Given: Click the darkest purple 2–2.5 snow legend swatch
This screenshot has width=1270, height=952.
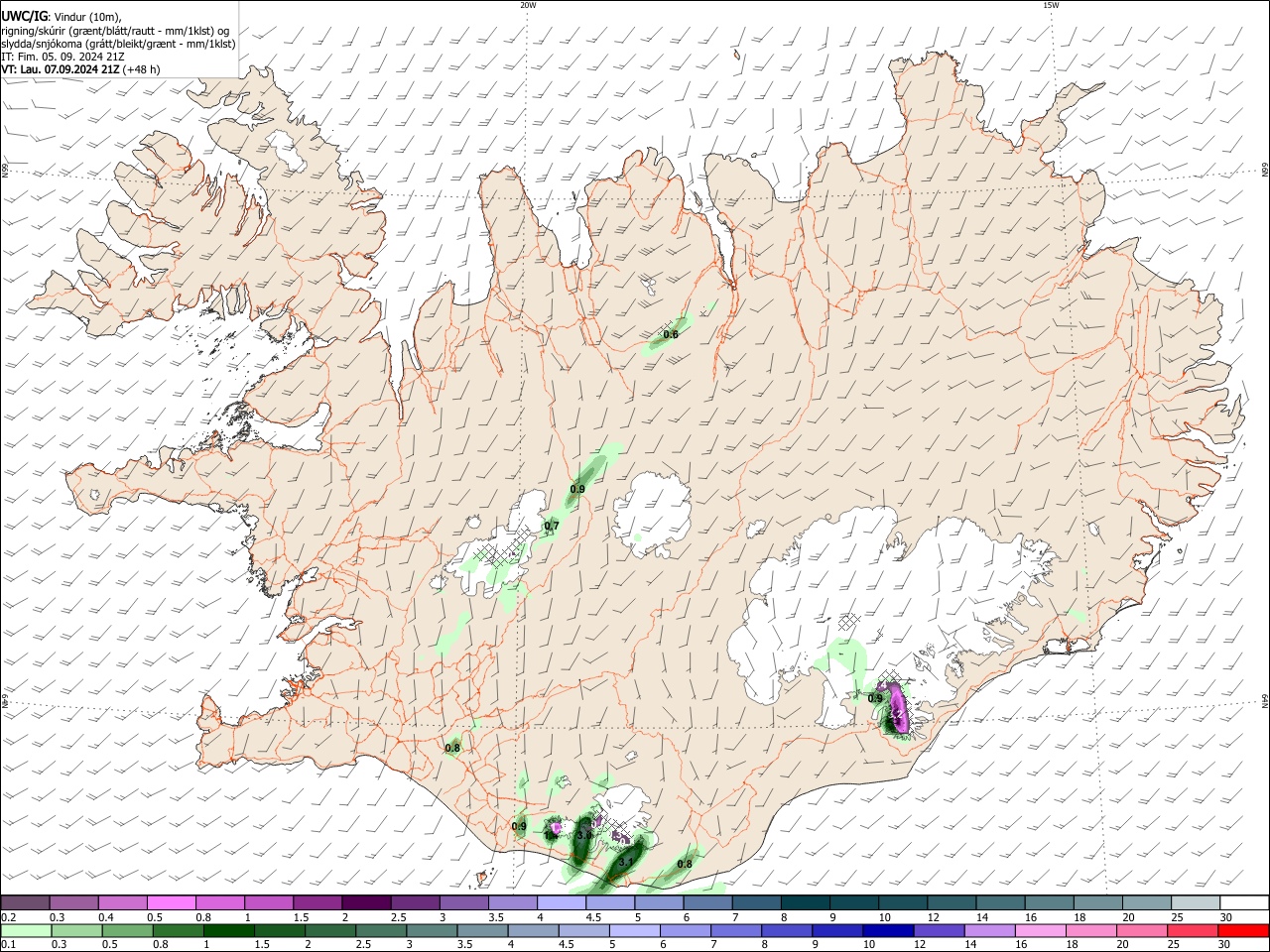Looking at the screenshot, I should [x=365, y=902].
